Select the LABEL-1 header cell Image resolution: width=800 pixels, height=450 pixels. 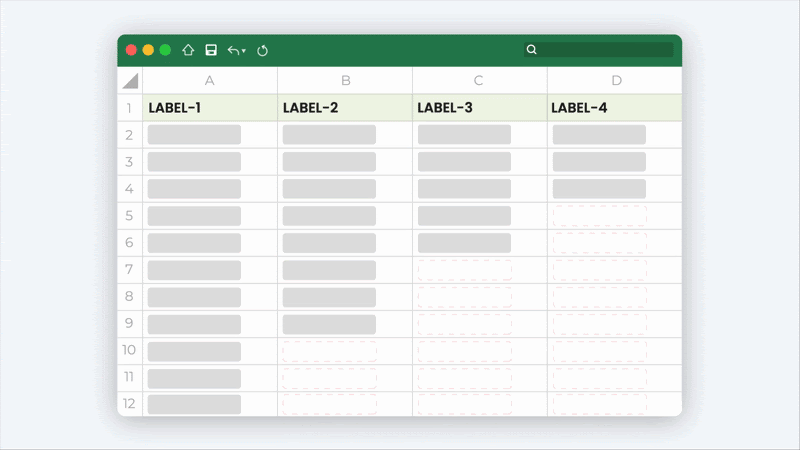pos(210,108)
